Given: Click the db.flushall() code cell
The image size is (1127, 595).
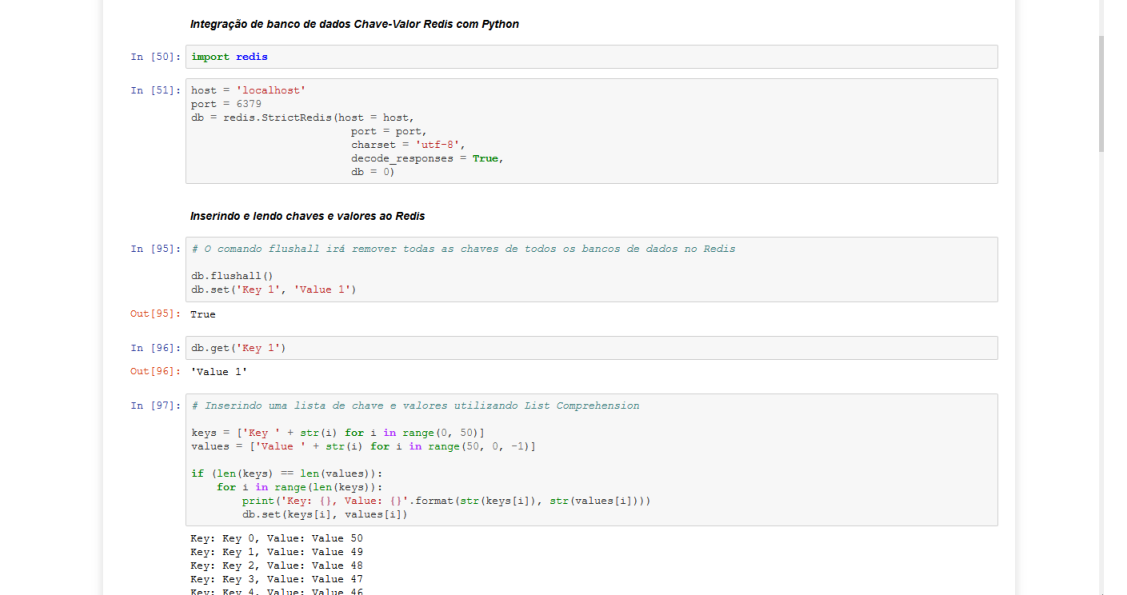Looking at the screenshot, I should [592, 269].
